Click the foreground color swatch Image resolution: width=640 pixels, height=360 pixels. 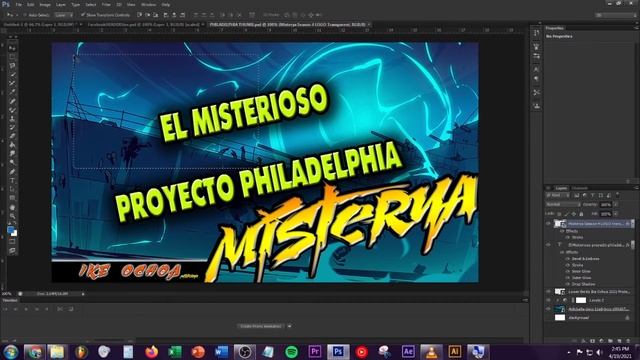coord(11,230)
